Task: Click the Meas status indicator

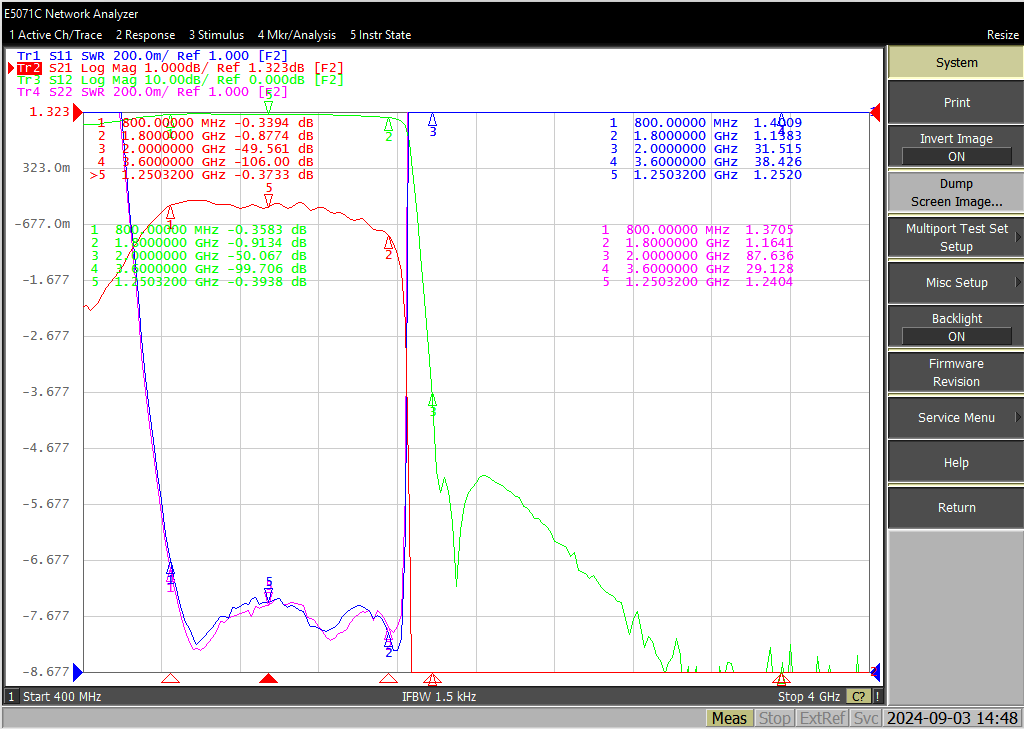Action: 729,719
